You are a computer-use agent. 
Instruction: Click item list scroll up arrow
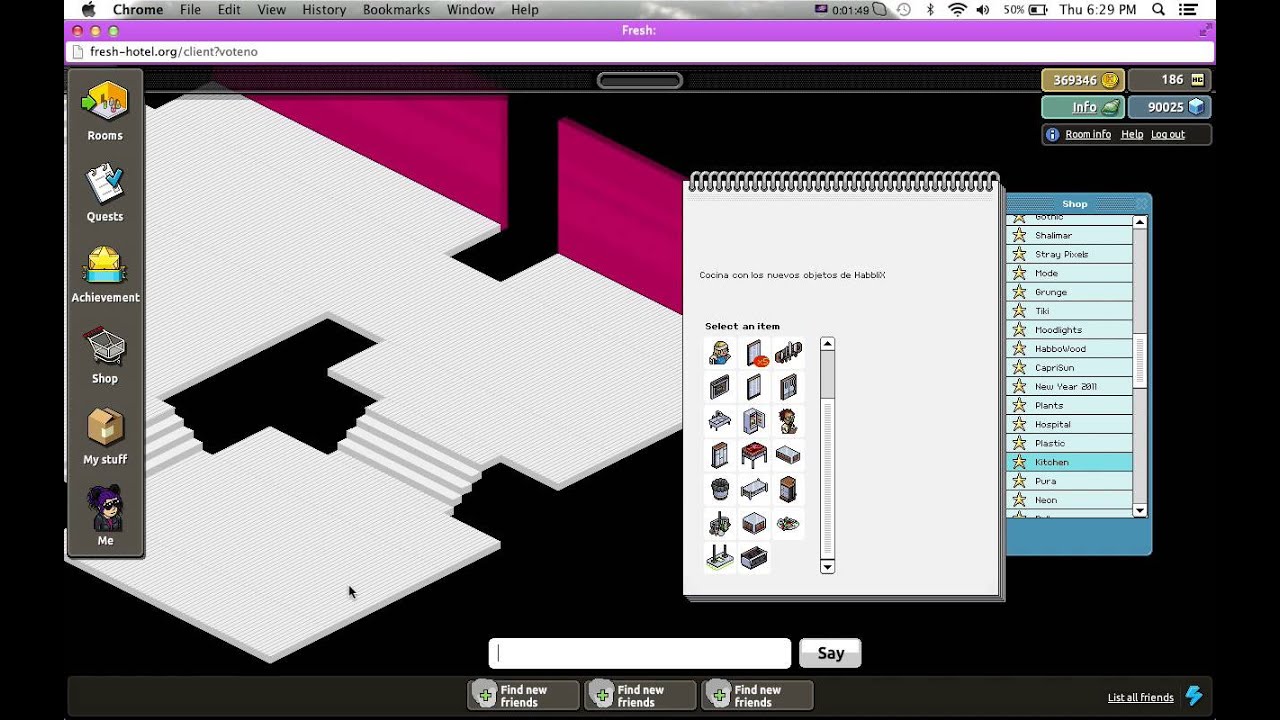(x=827, y=344)
